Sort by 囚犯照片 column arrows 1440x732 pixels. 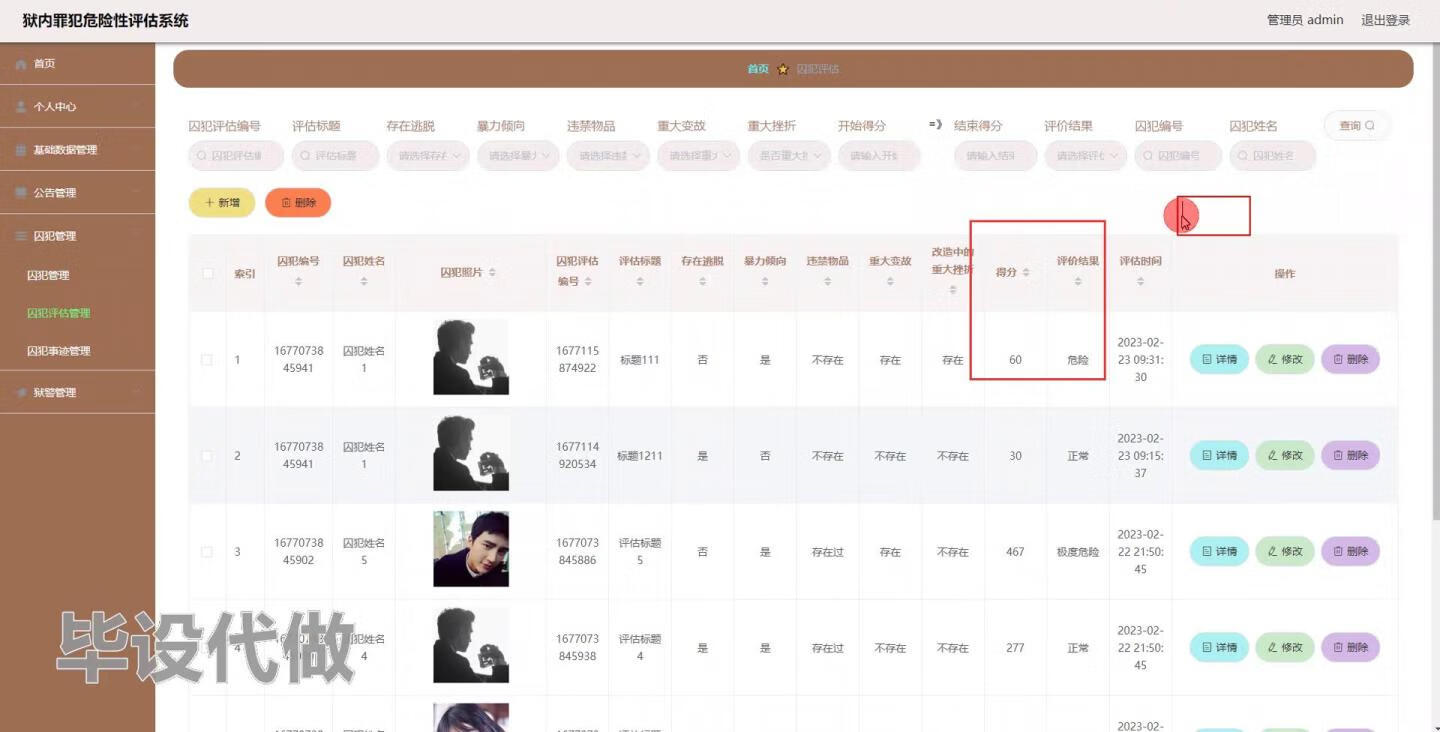pyautogui.click(x=492, y=273)
